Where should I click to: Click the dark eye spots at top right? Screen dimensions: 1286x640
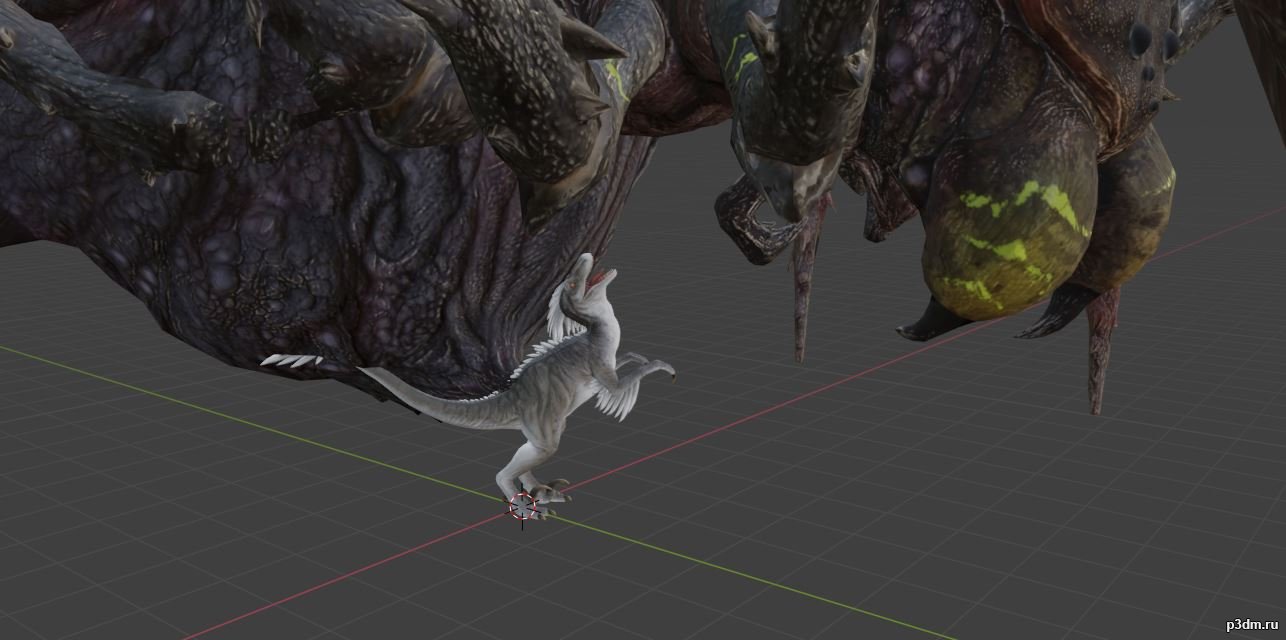[1152, 45]
